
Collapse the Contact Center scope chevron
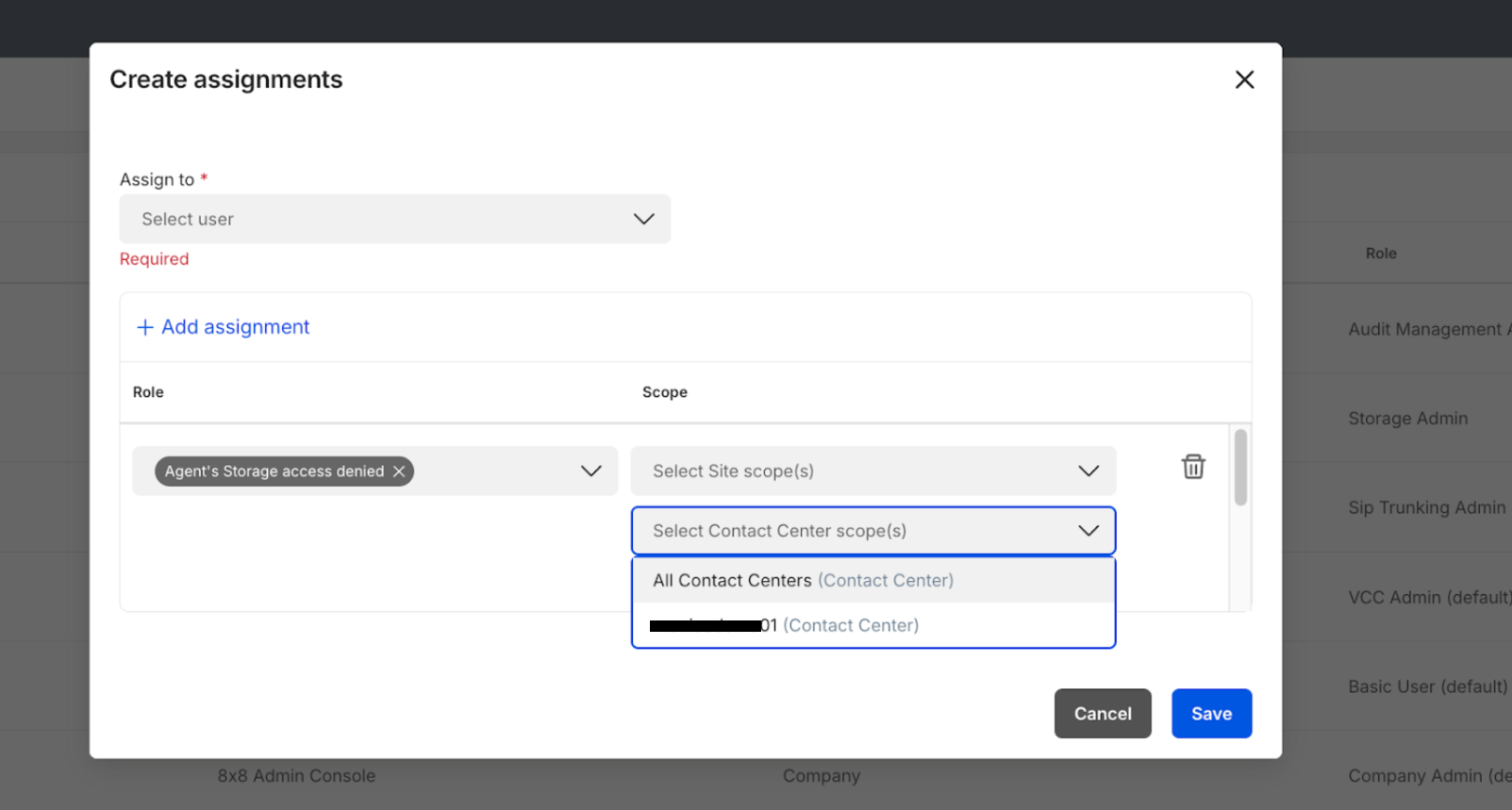point(1088,531)
